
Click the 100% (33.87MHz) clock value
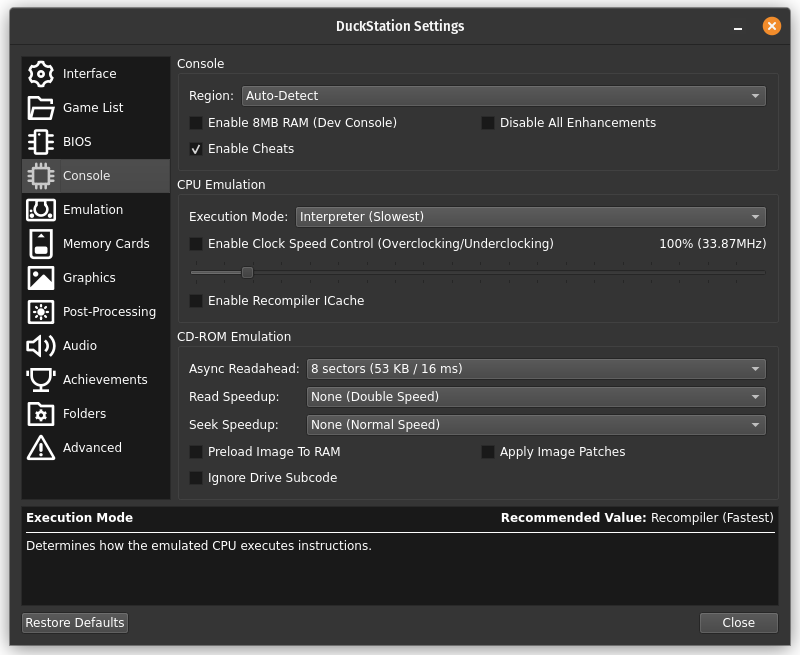(x=713, y=244)
